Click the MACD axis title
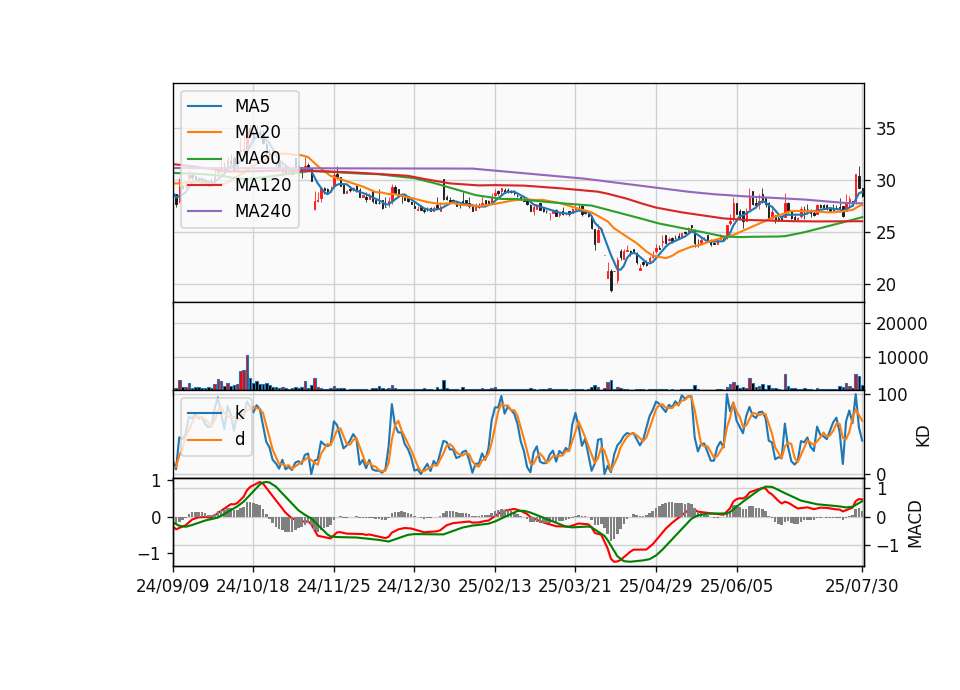This screenshot has width=960, height=690. pyautogui.click(x=915, y=524)
